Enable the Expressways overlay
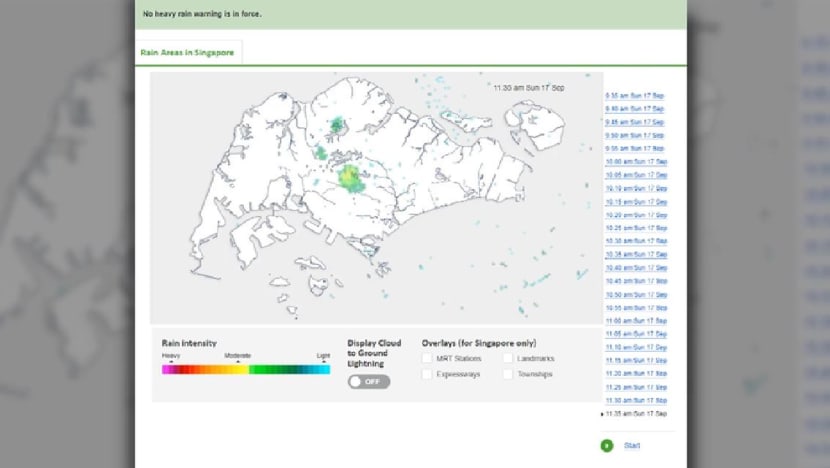The width and height of the screenshot is (830, 468). (x=427, y=374)
